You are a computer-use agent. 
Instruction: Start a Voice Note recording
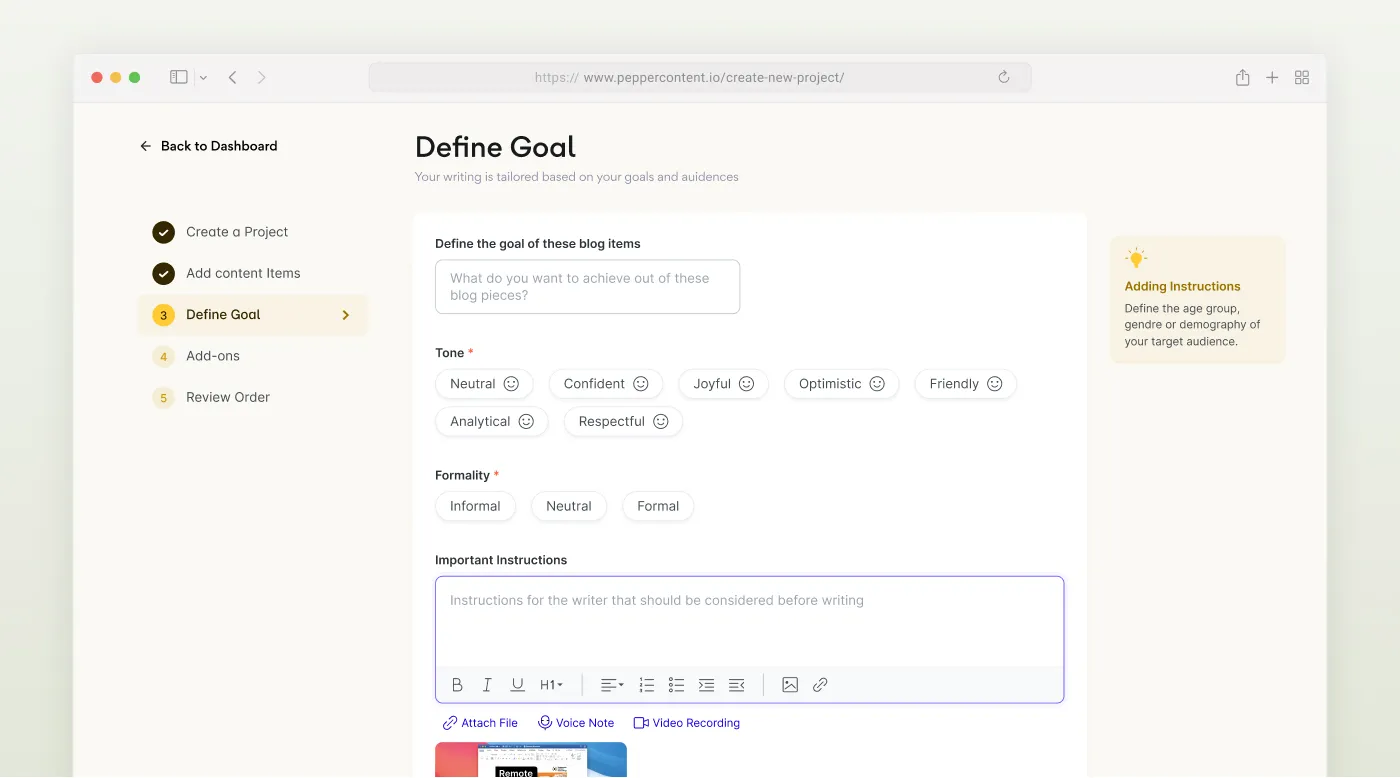point(576,723)
